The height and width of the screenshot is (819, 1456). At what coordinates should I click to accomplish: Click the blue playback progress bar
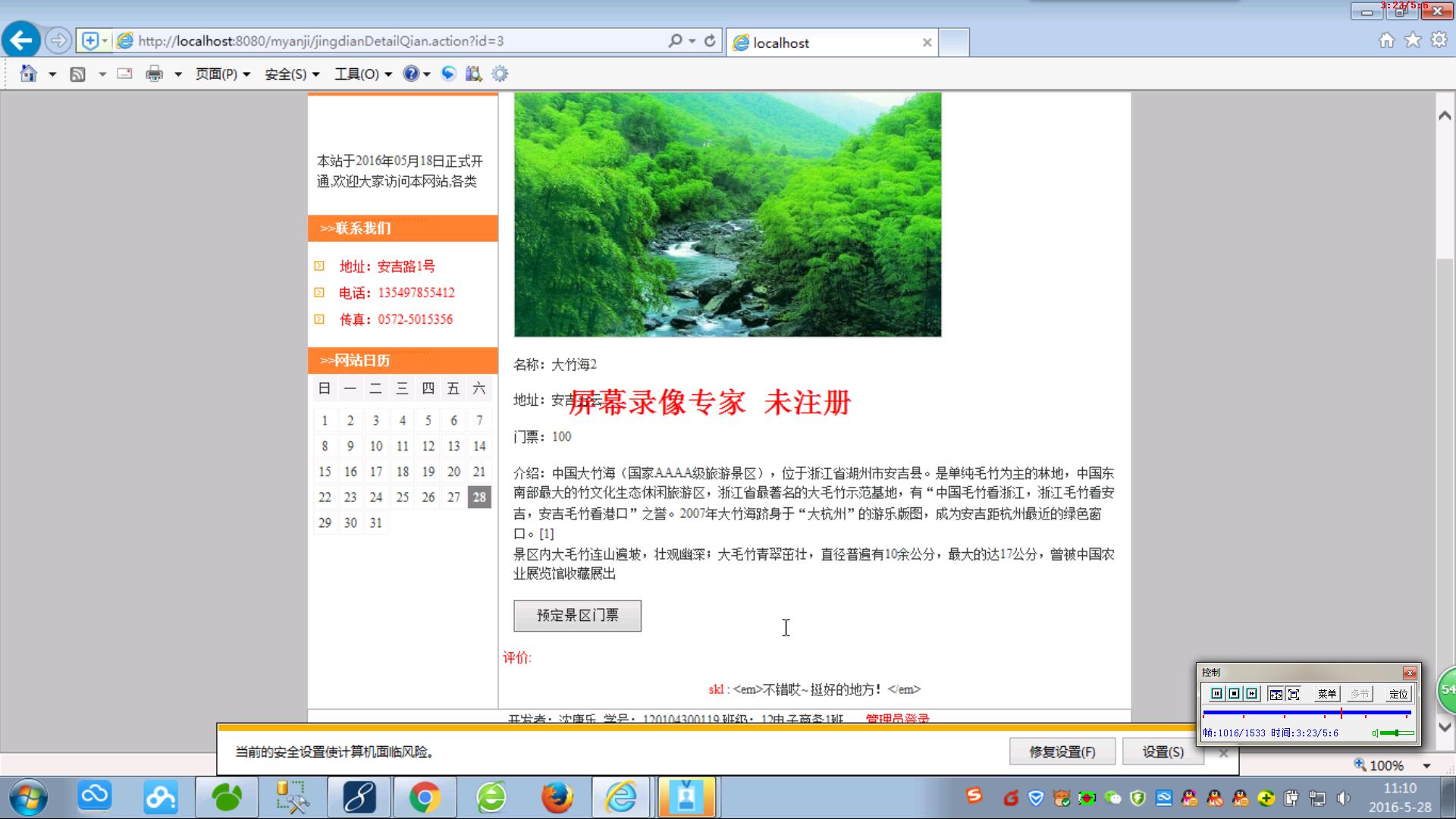click(x=1307, y=713)
